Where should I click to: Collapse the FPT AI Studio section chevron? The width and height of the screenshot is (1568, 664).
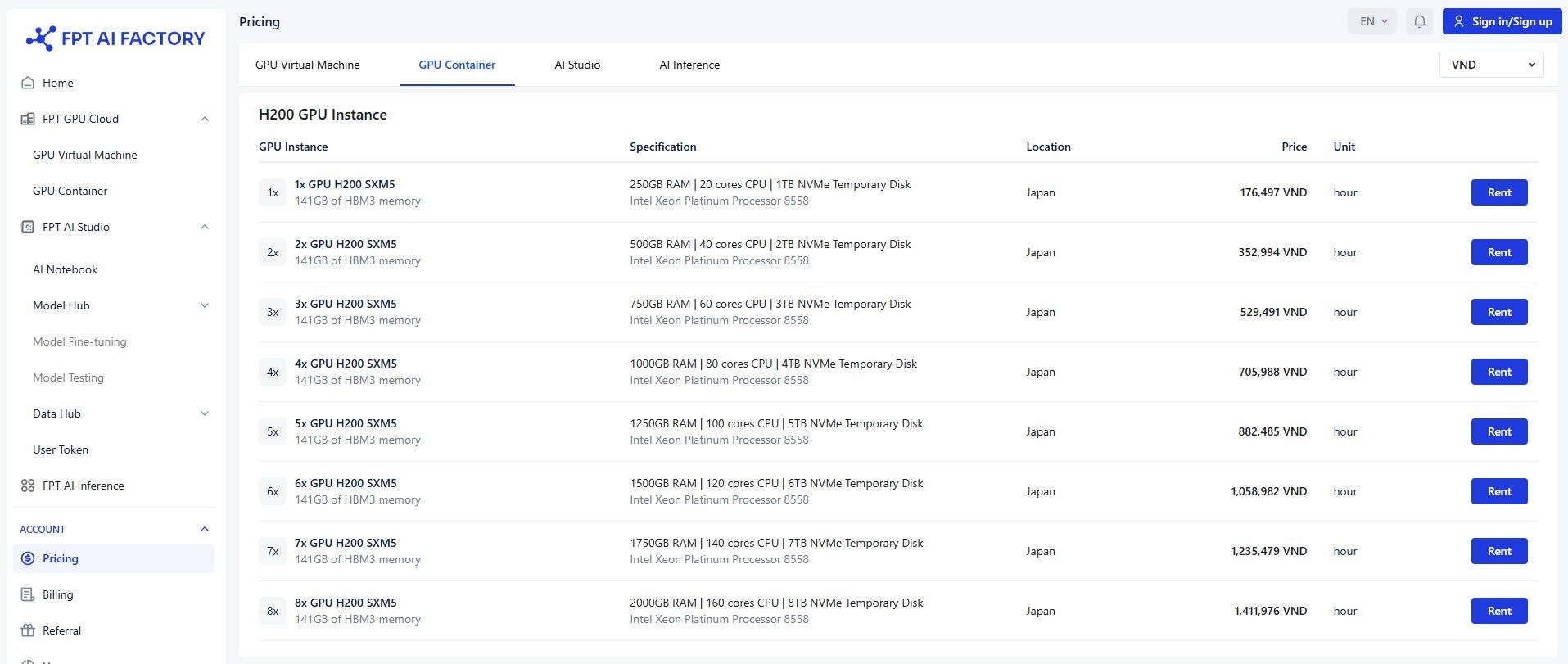[205, 227]
